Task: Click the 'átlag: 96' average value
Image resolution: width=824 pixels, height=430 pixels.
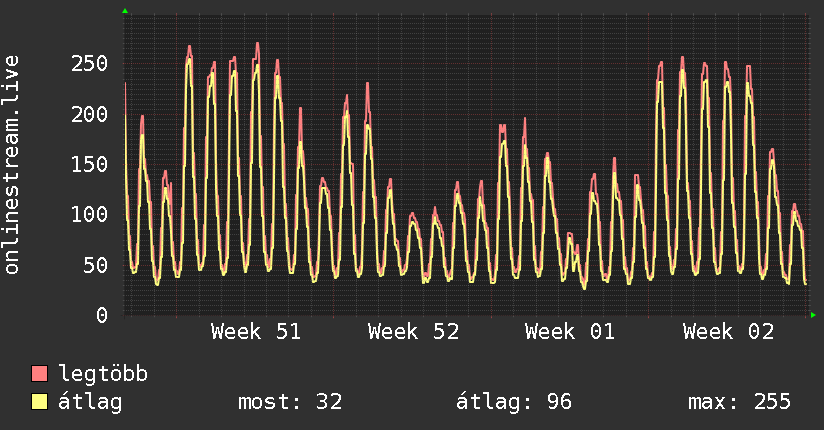Action: (513, 402)
